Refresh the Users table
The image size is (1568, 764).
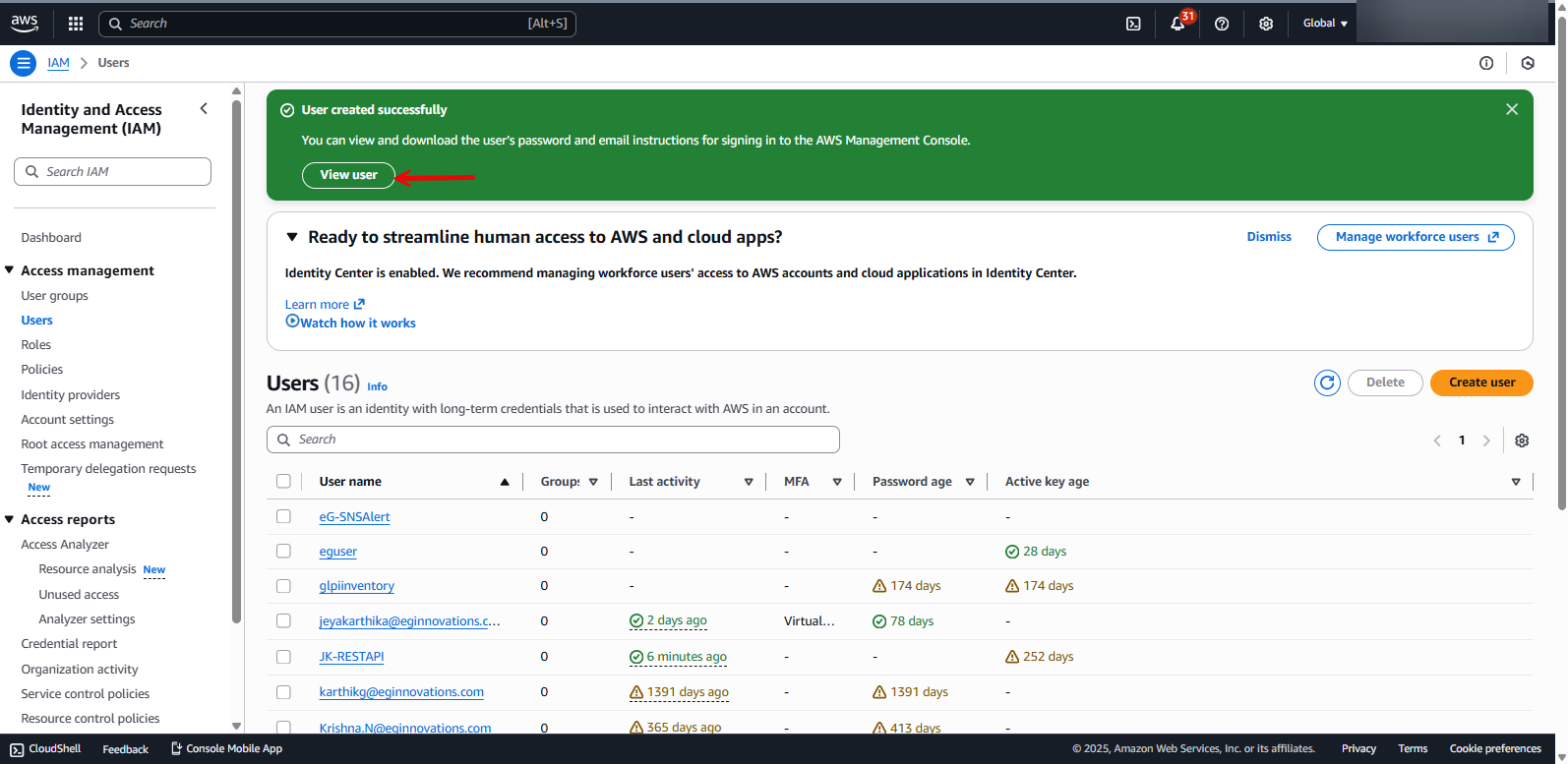click(x=1327, y=382)
